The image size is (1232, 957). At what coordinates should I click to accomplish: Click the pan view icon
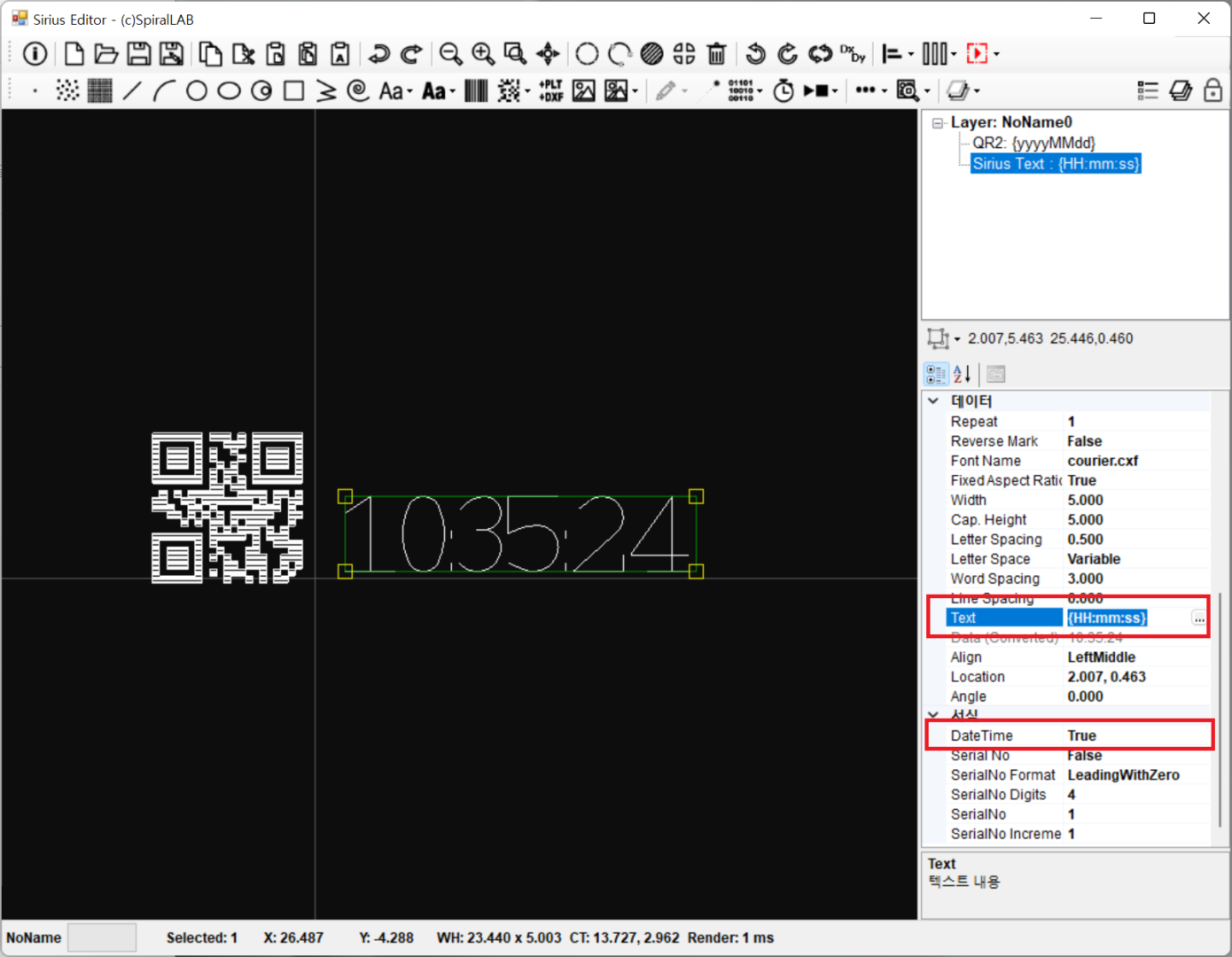(x=548, y=54)
